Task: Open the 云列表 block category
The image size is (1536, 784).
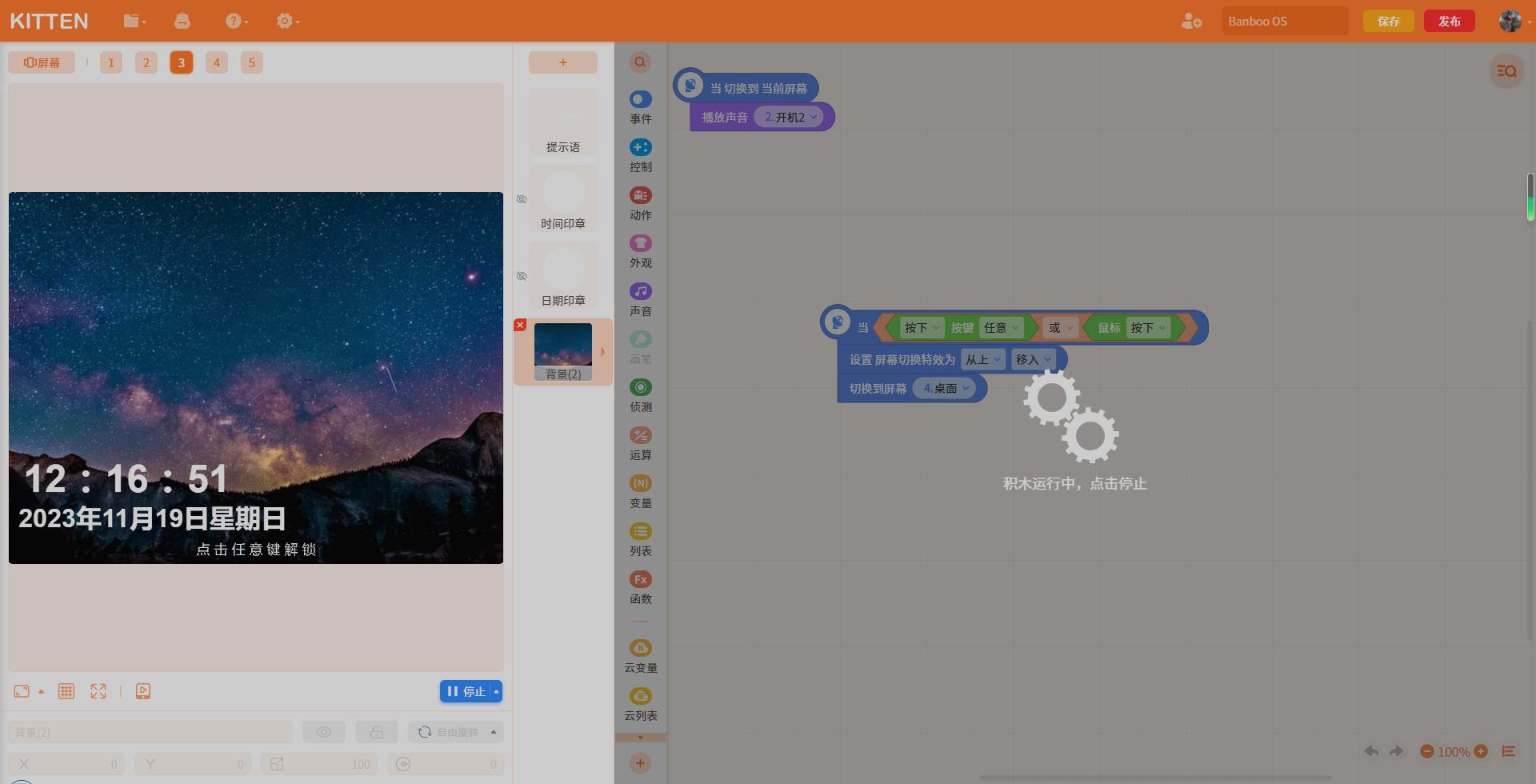Action: coord(641,705)
